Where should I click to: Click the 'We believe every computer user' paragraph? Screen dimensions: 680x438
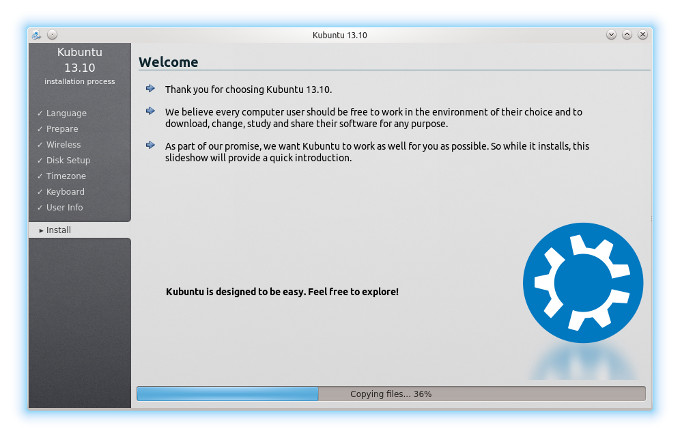click(x=373, y=118)
